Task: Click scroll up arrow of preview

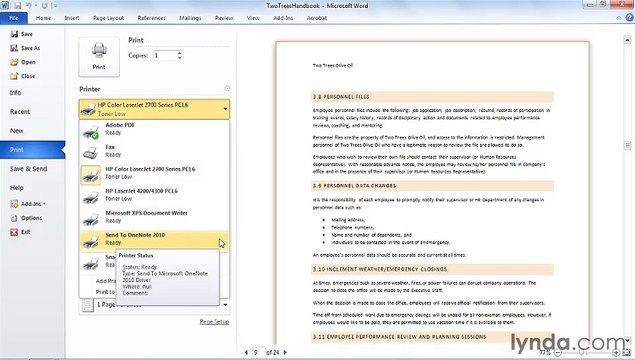Action: pos(627,39)
